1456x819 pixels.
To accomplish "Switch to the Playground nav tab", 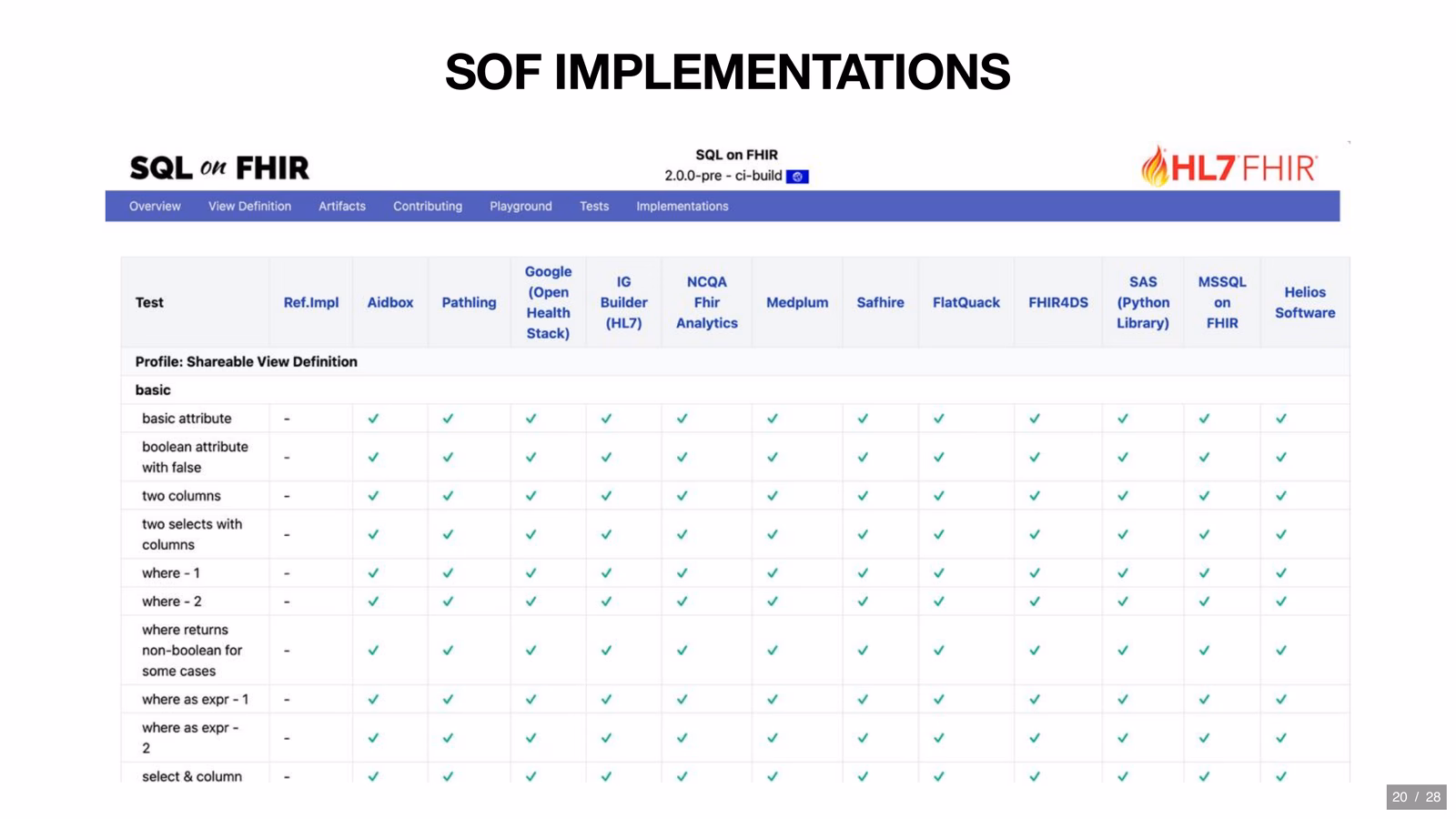I will [521, 207].
